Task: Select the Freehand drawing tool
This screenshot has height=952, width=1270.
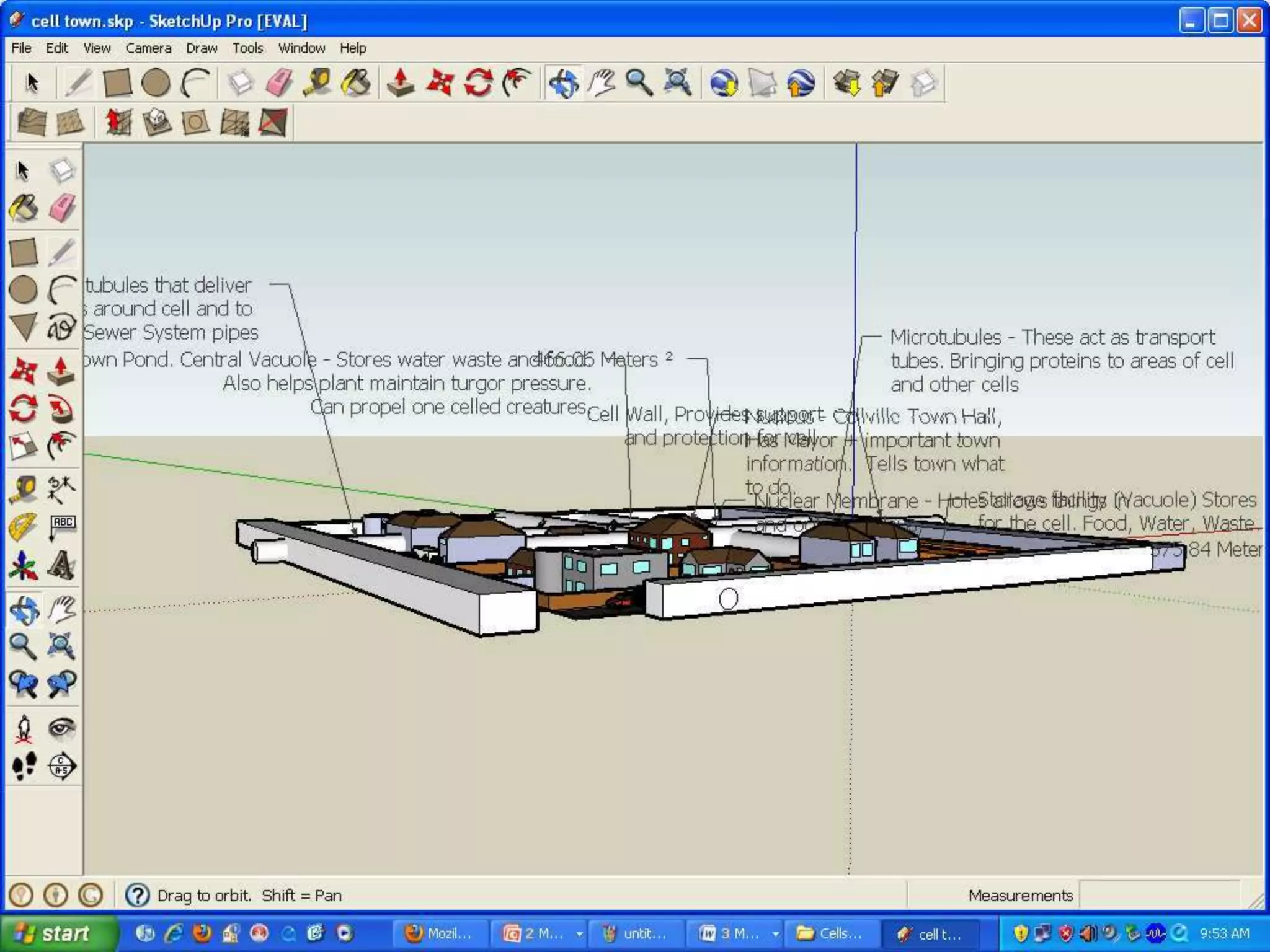Action: 61,327
